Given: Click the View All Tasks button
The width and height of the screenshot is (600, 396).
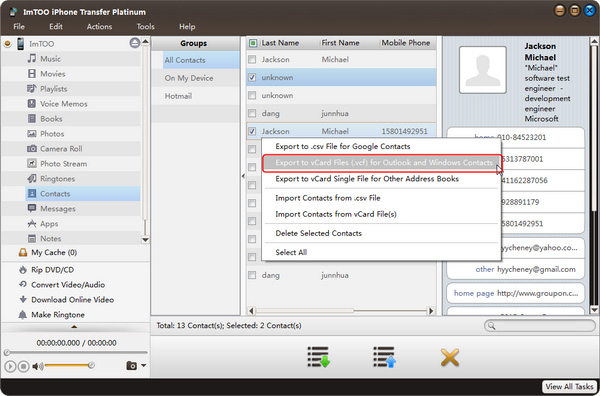Looking at the screenshot, I should click(569, 387).
